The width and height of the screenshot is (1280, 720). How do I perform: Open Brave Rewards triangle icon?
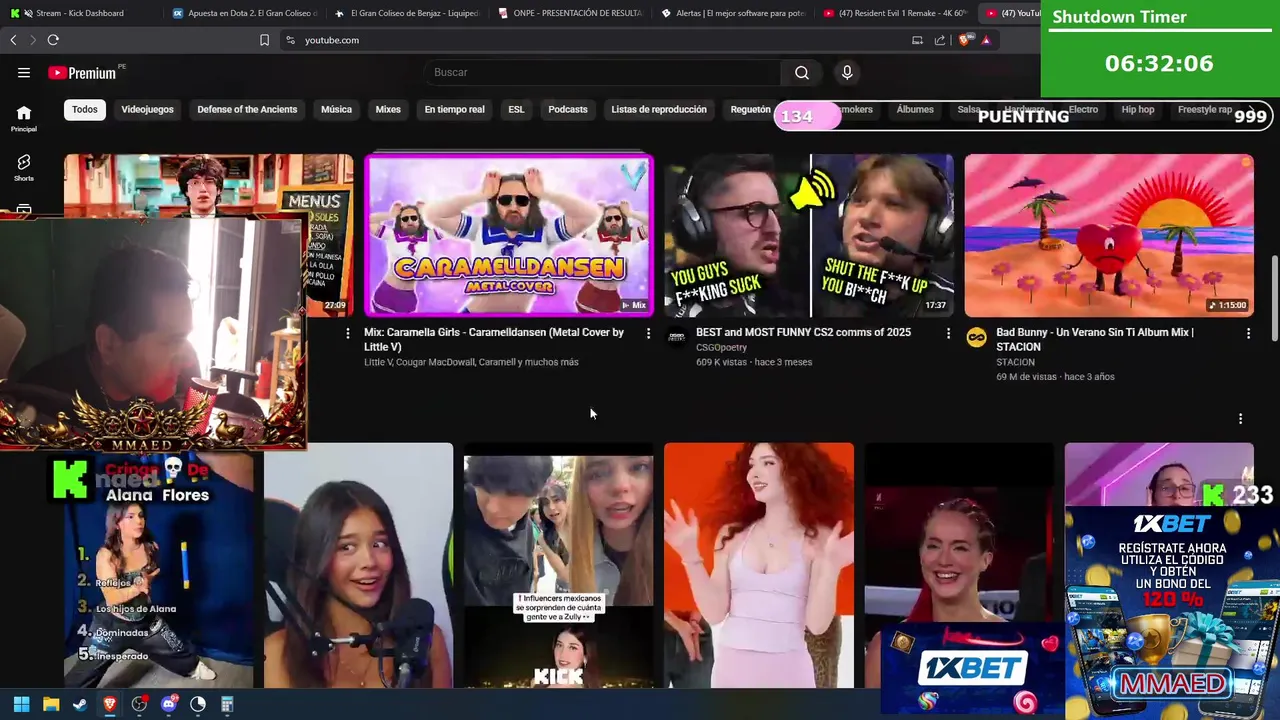click(x=986, y=40)
